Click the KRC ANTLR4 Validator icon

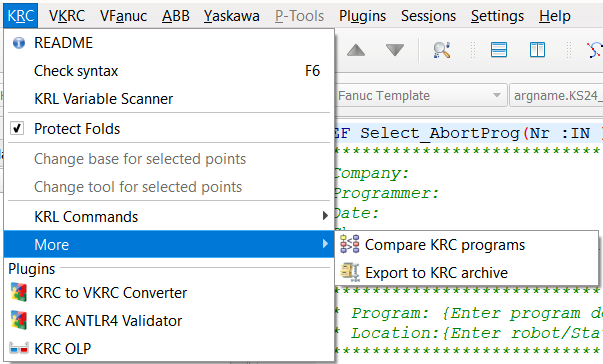pyautogui.click(x=19, y=321)
